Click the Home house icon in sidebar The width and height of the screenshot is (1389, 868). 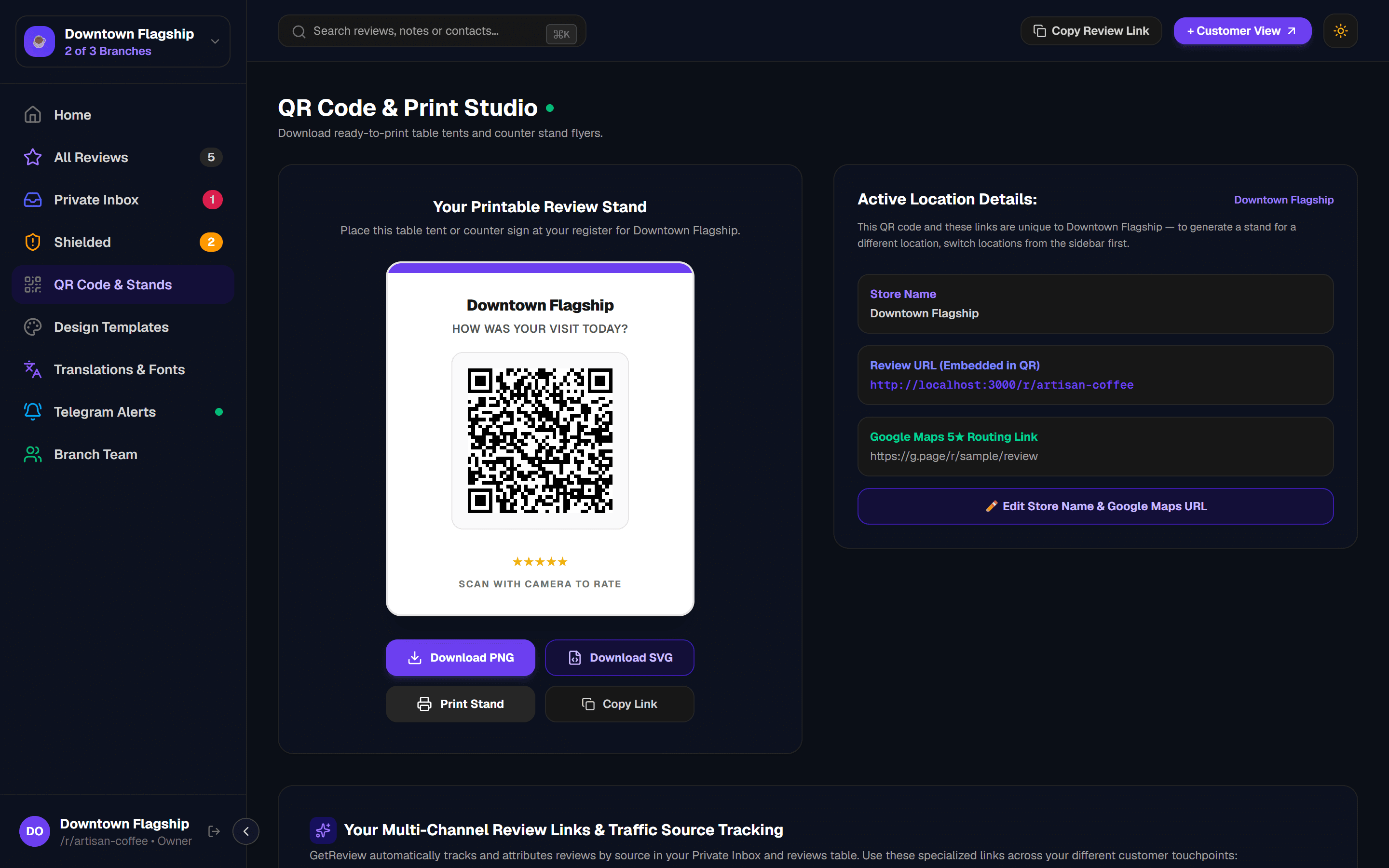(33, 115)
